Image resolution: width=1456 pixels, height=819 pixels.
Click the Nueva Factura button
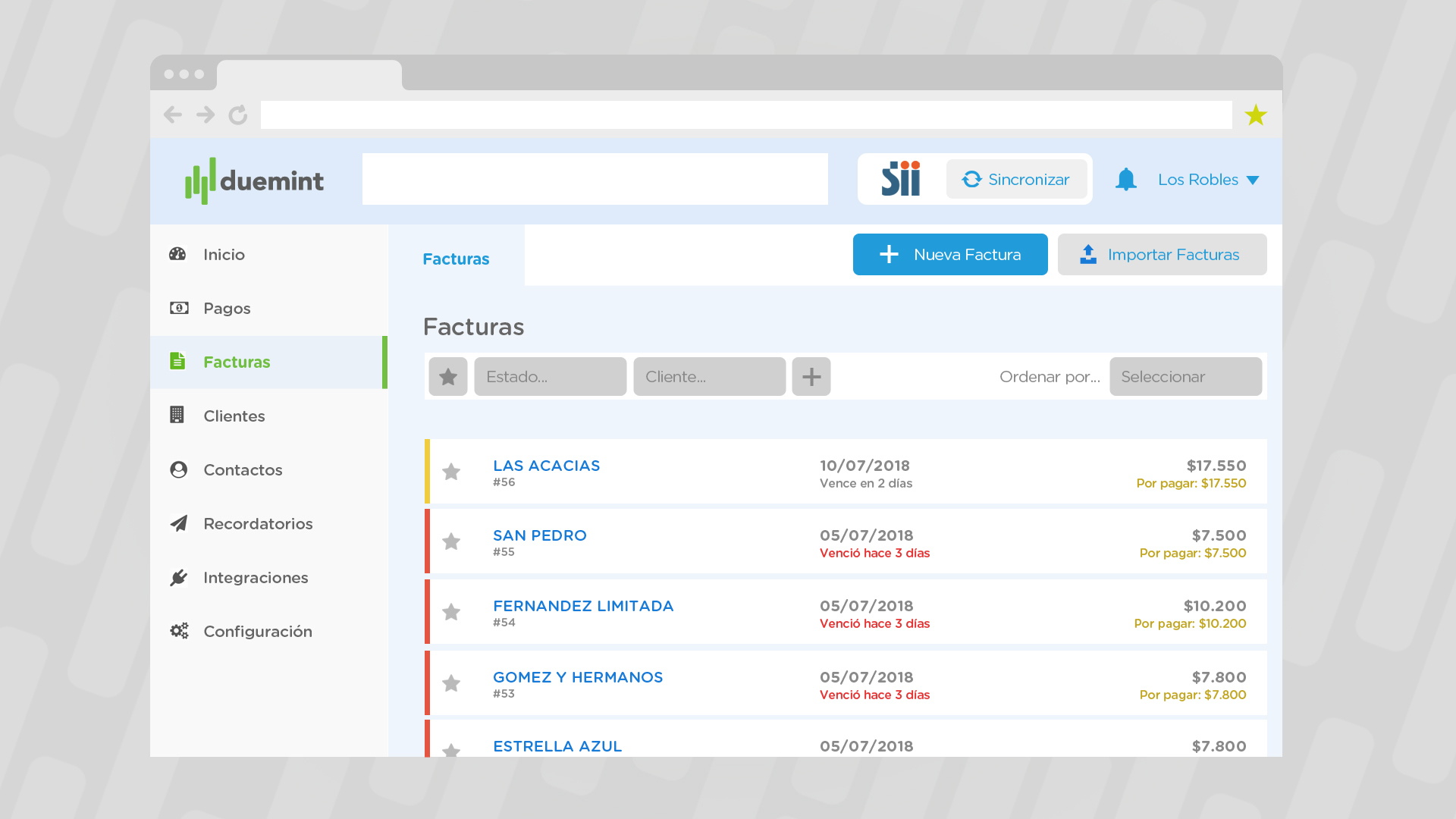[950, 255]
